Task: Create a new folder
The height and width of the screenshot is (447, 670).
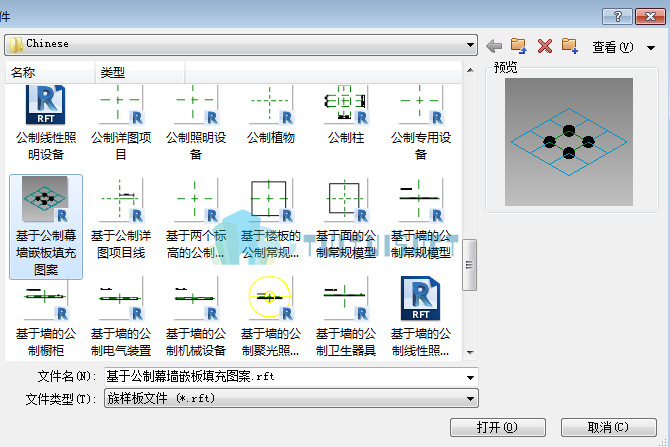Action: (570, 46)
